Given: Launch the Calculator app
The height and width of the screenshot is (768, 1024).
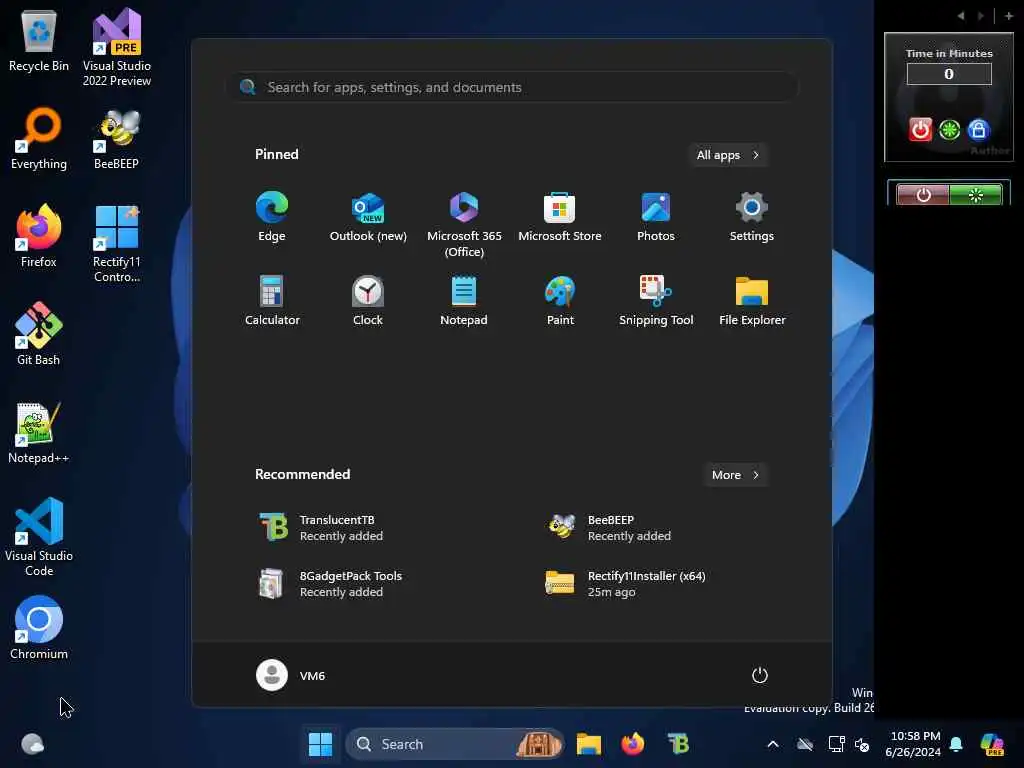Looking at the screenshot, I should tap(272, 300).
